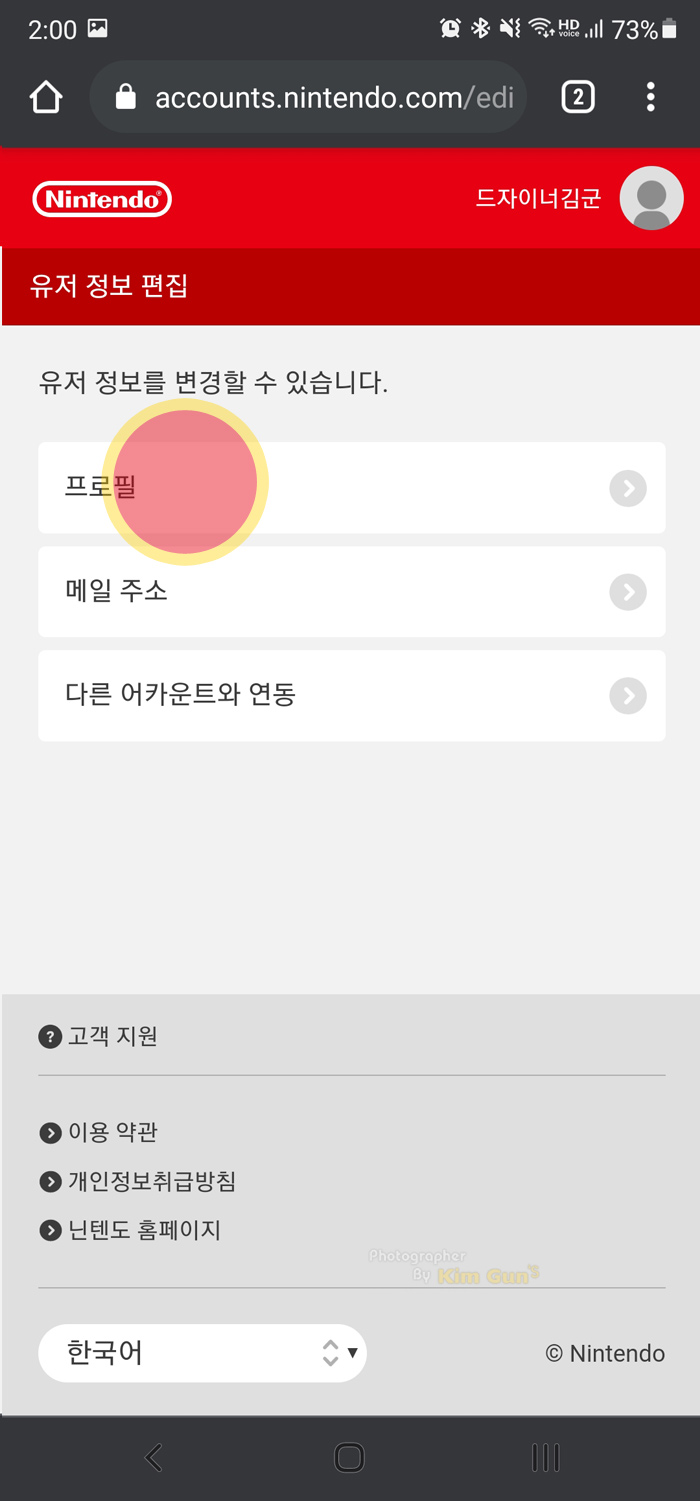Screen dimensions: 700x1501
Task: Expand the 프로필 row chevron arrow
Action: pyautogui.click(x=628, y=488)
